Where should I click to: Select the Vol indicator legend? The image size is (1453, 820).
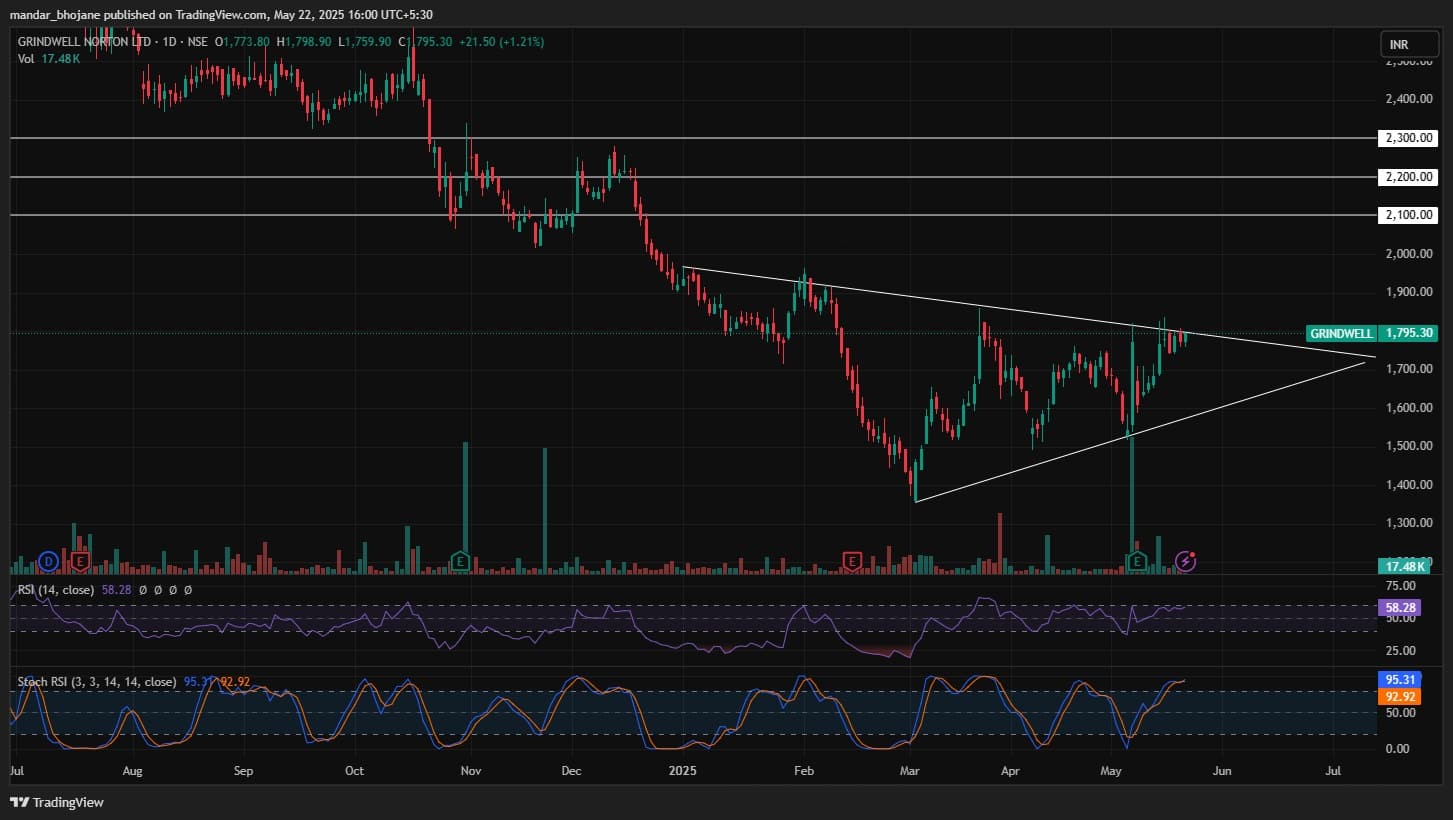pyautogui.click(x=27, y=59)
